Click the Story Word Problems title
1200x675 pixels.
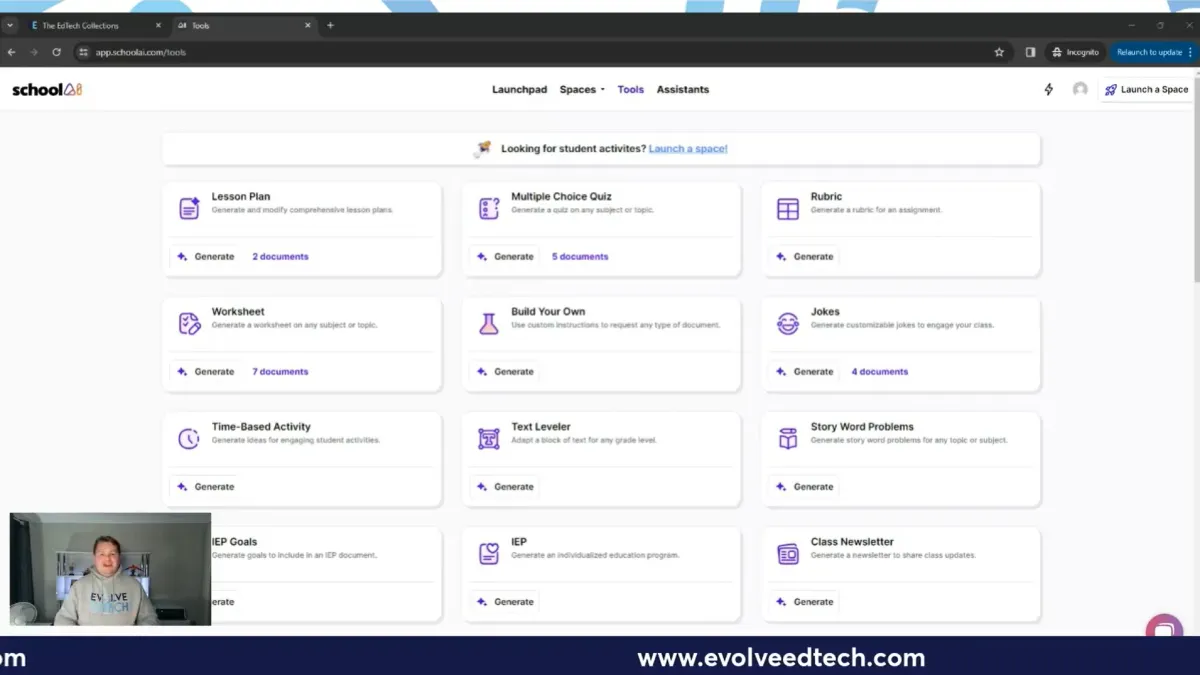(862, 426)
